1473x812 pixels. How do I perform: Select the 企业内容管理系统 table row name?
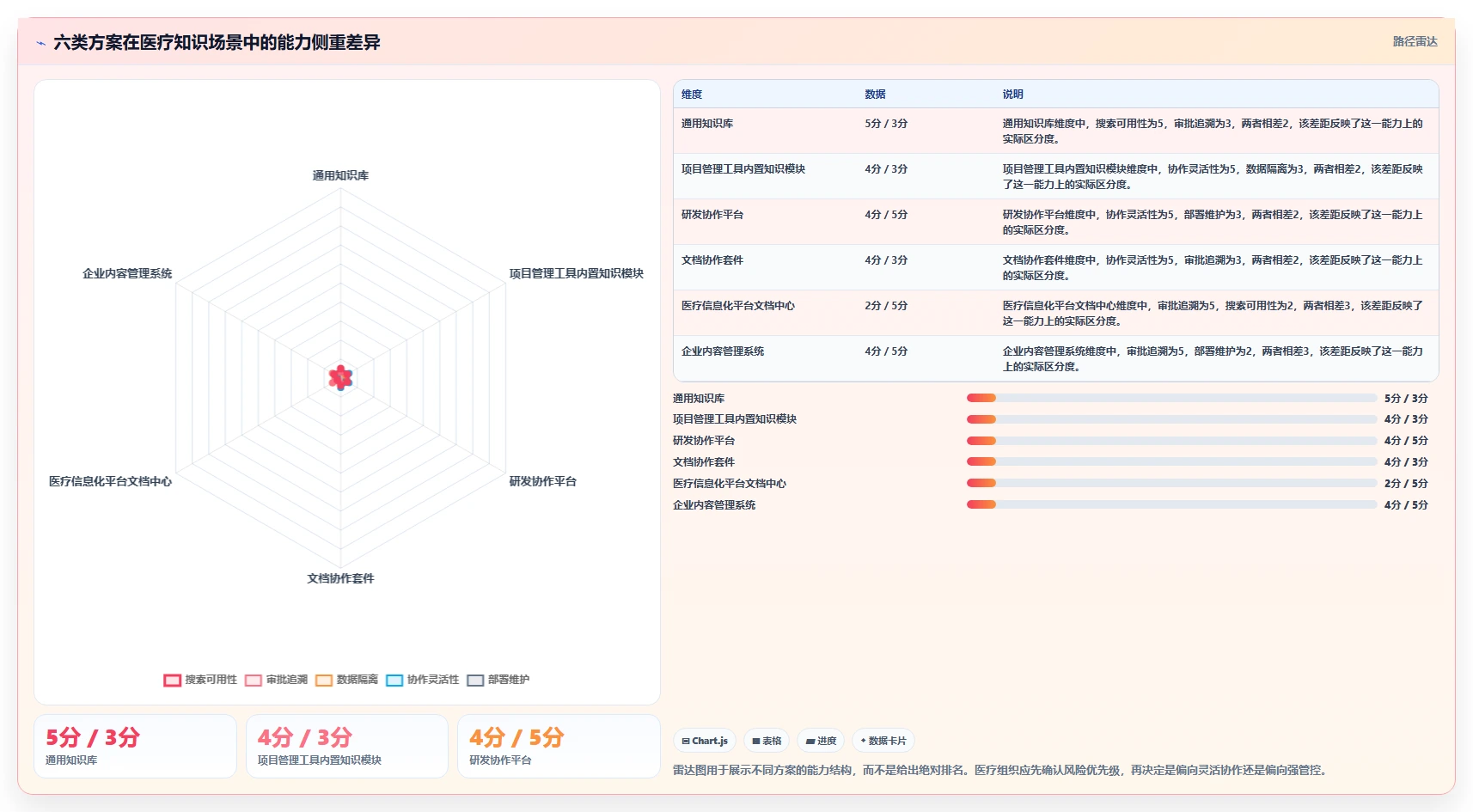[x=723, y=351]
